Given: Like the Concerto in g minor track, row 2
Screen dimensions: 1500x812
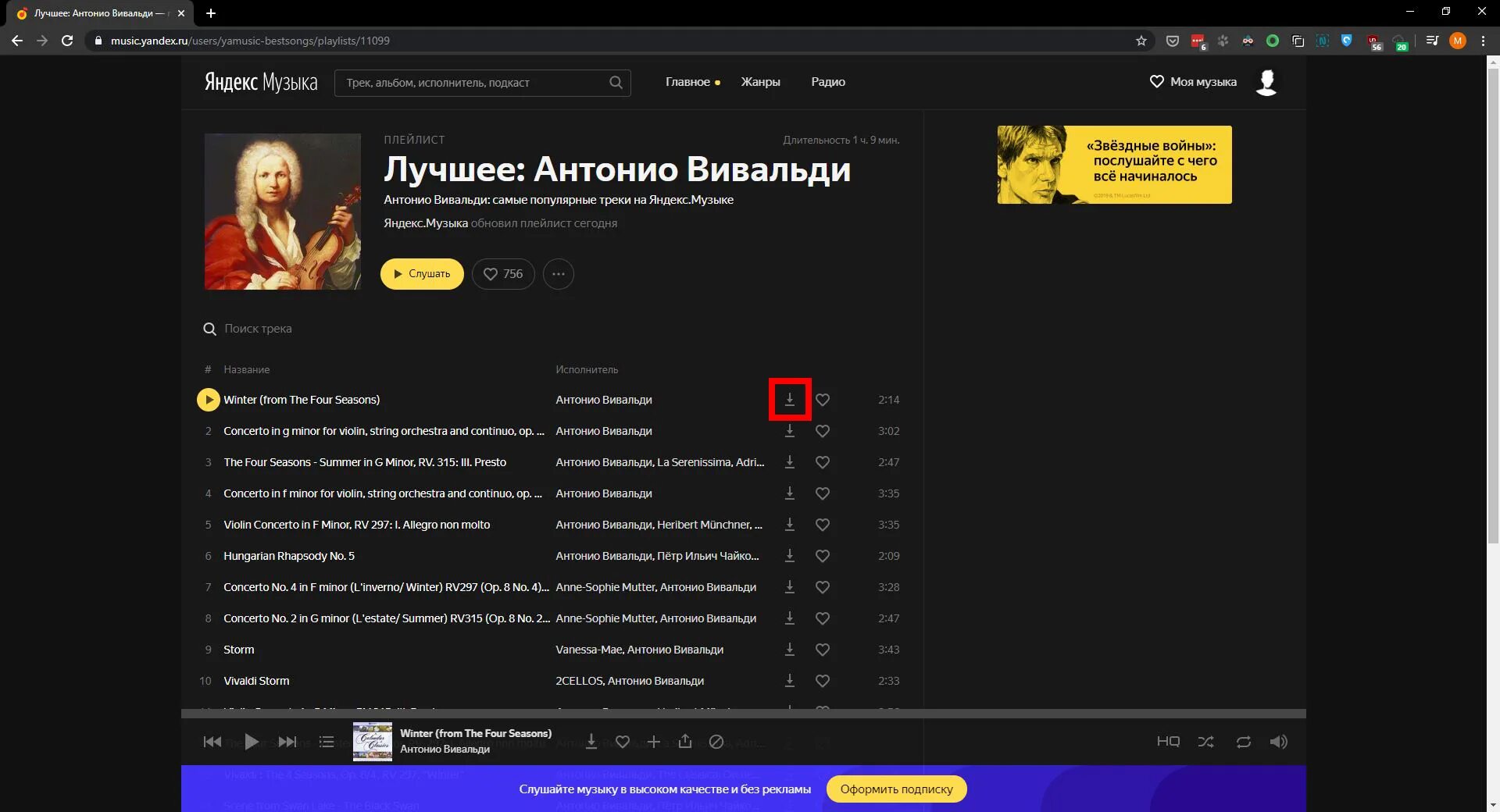Looking at the screenshot, I should 823,431.
